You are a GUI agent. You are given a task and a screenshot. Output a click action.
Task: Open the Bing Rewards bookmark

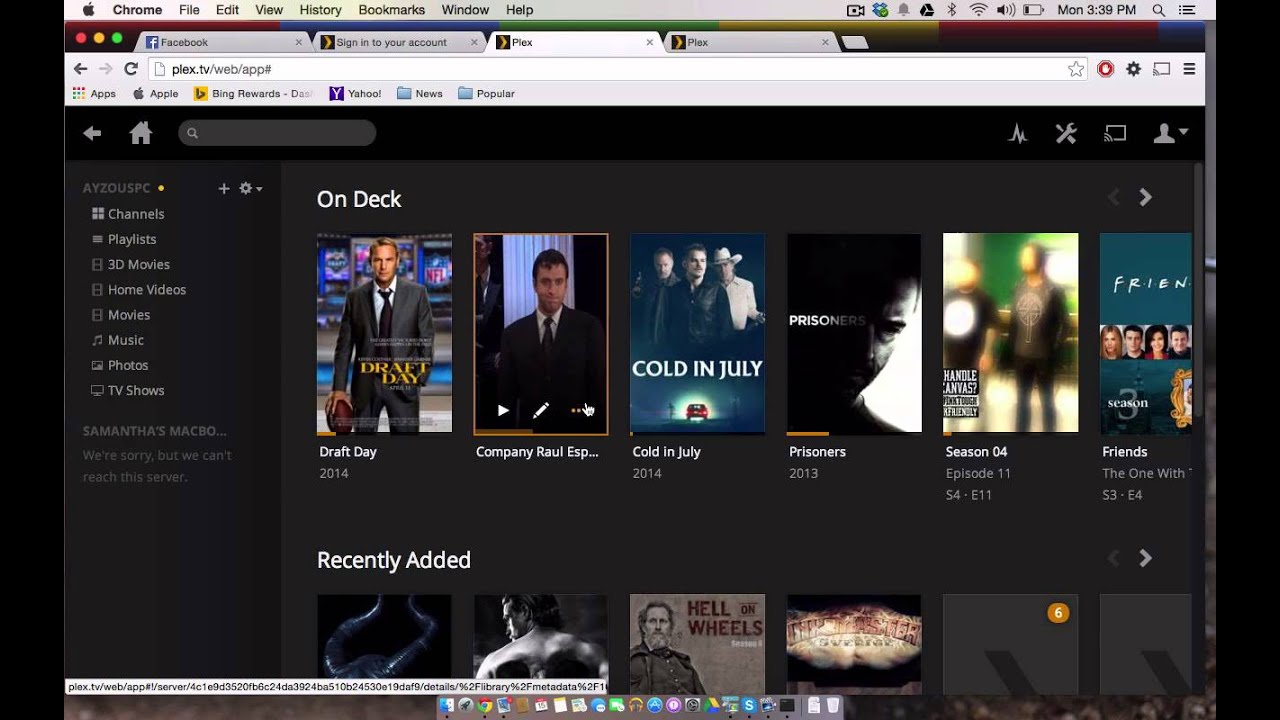[x=253, y=93]
